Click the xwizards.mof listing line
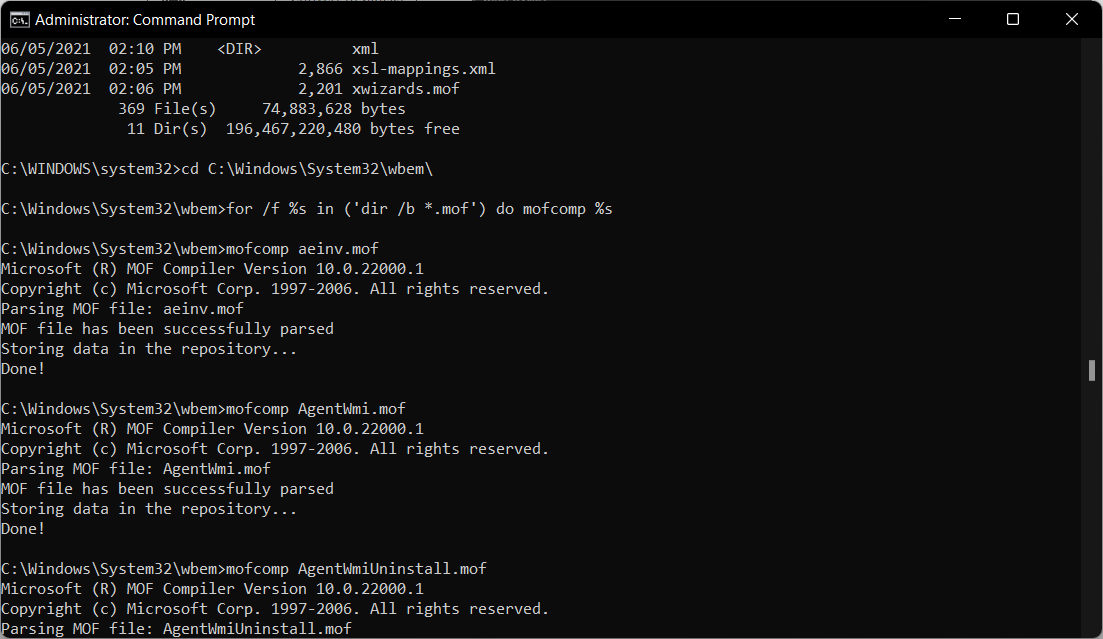The width and height of the screenshot is (1103, 639). click(x=404, y=88)
